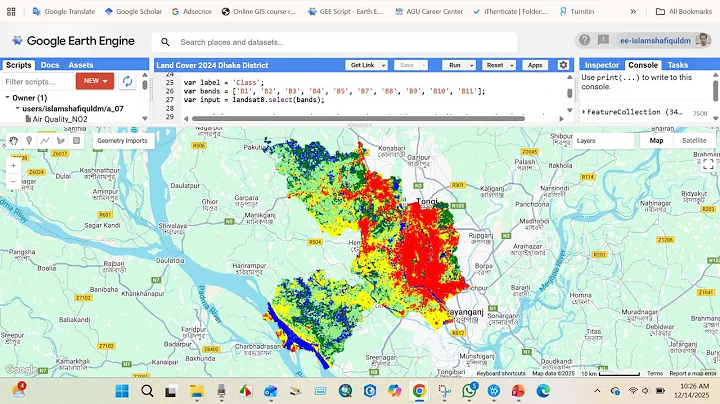Zoom out on the map

pos(13,181)
